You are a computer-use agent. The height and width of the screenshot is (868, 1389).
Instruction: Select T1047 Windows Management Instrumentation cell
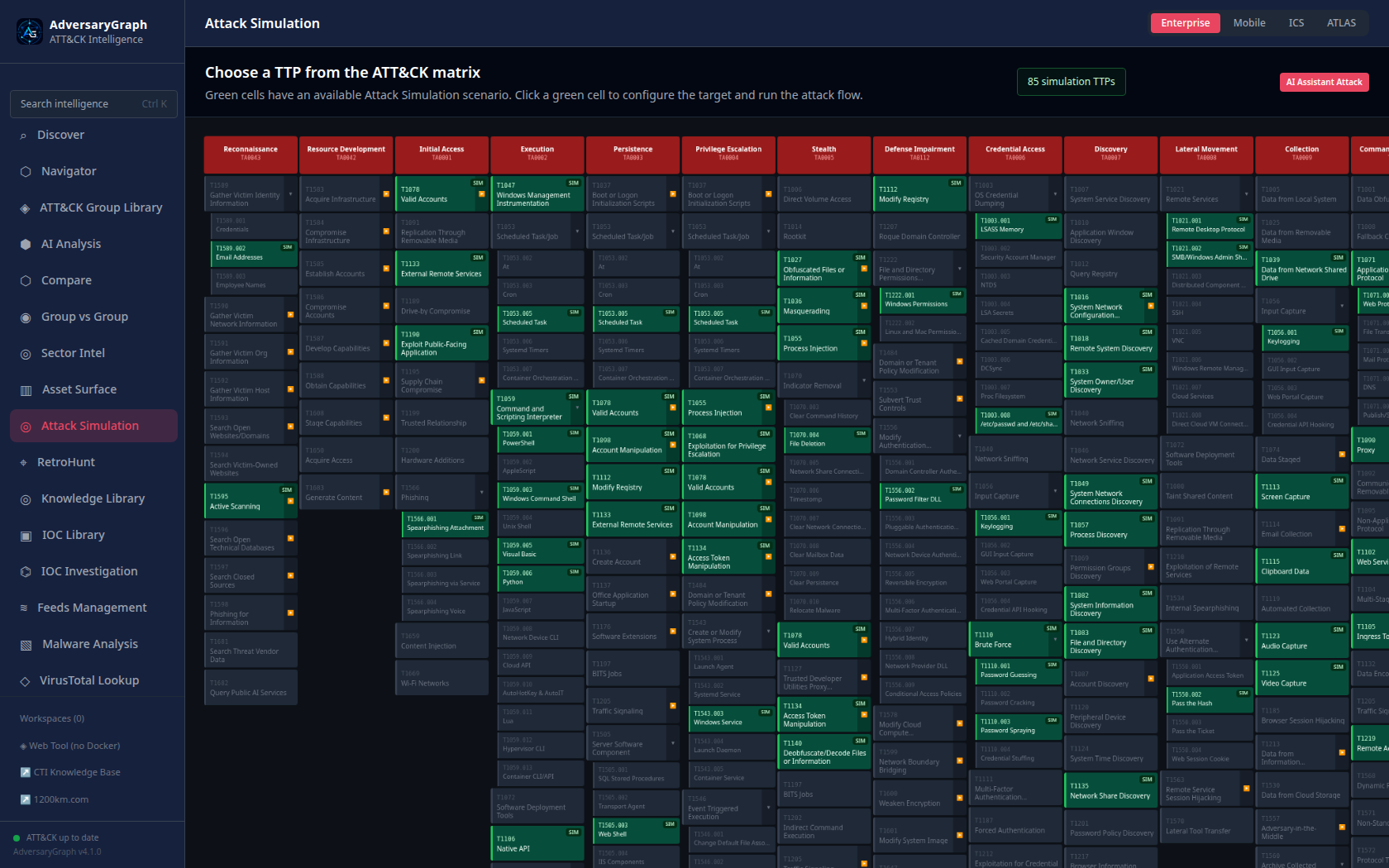(x=537, y=195)
